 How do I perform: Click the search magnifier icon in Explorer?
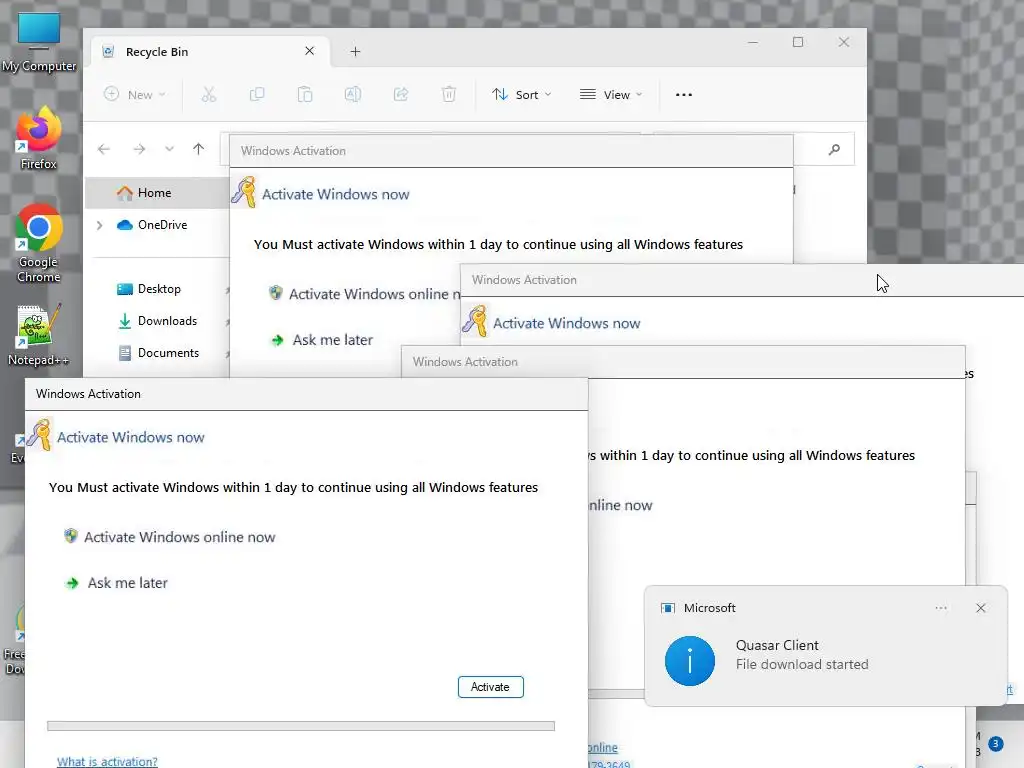pyautogui.click(x=834, y=150)
